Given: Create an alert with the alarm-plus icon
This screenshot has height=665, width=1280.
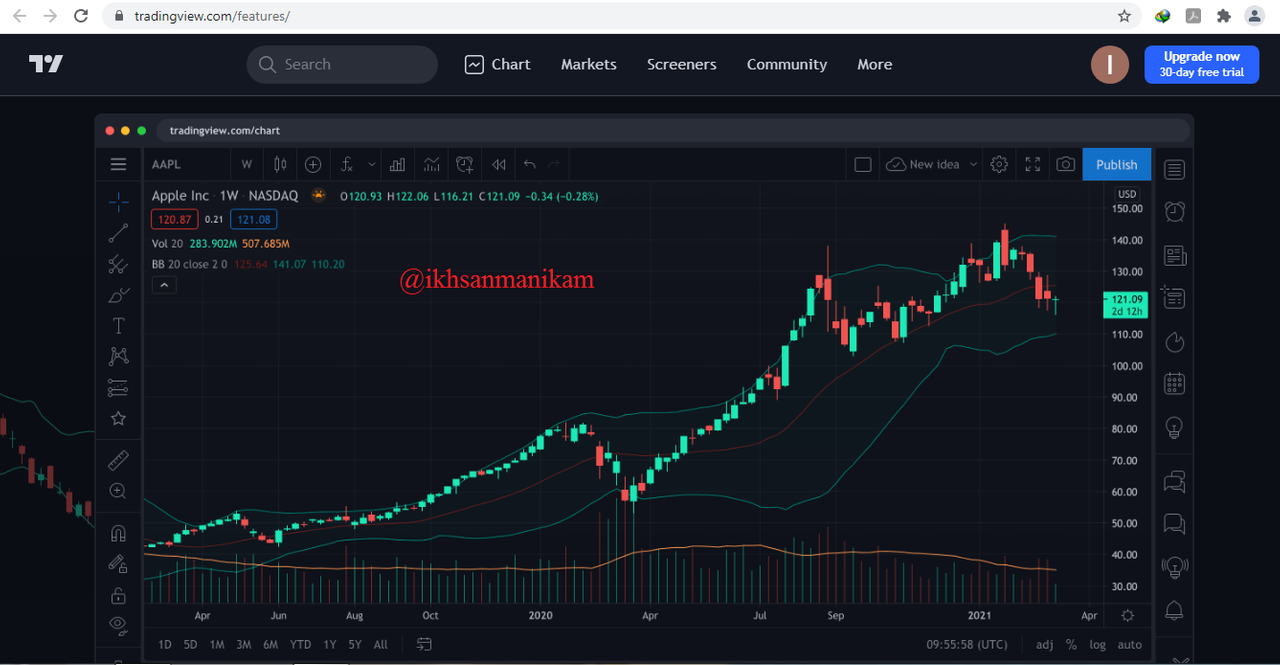Looking at the screenshot, I should pyautogui.click(x=465, y=164).
